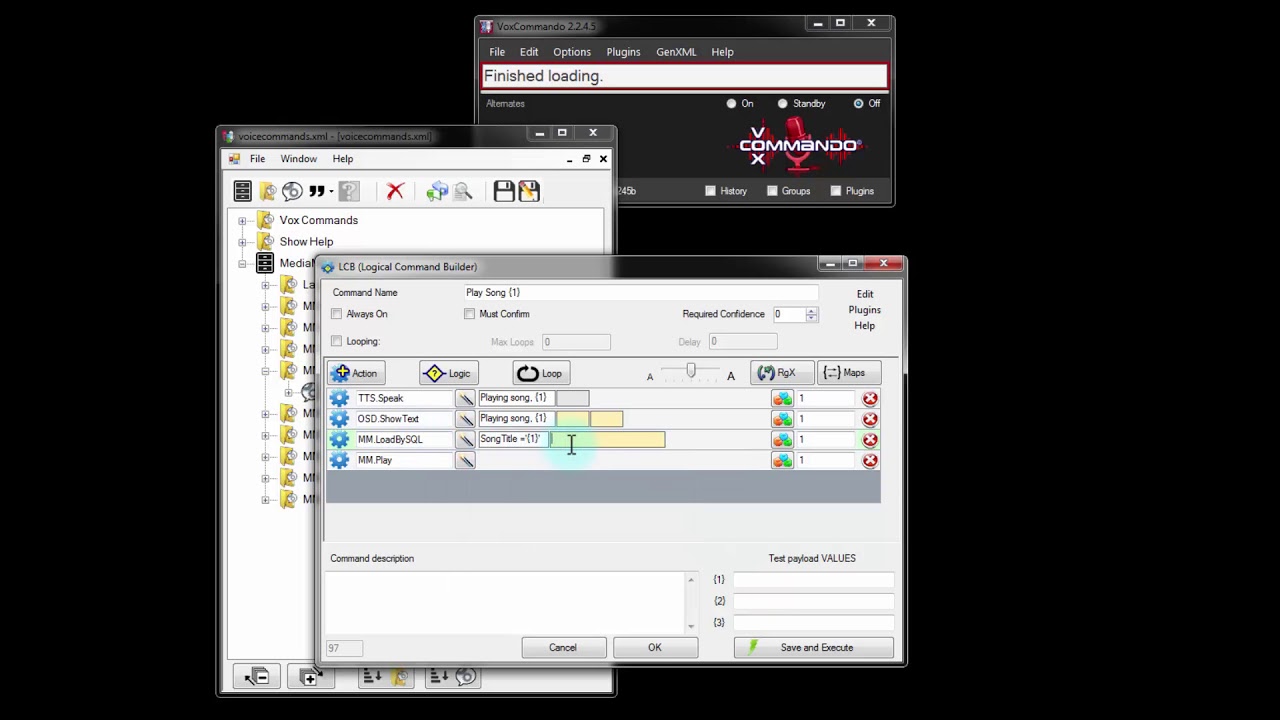This screenshot has height=720, width=1280.
Task: Click the gear icon on the TTS.Speak row
Action: pyautogui.click(x=339, y=398)
